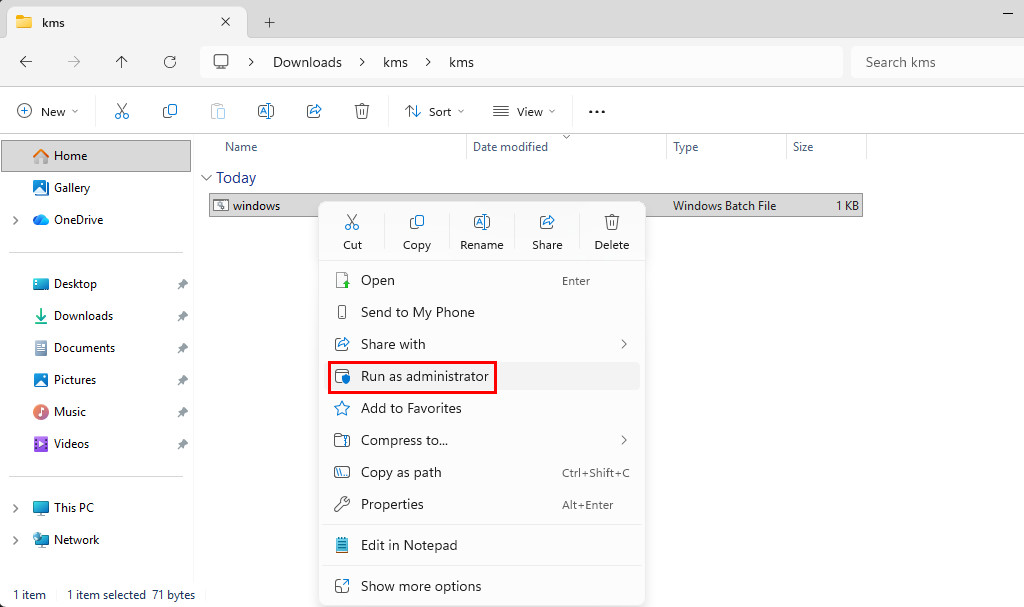Open the View dropdown menu

525,111
